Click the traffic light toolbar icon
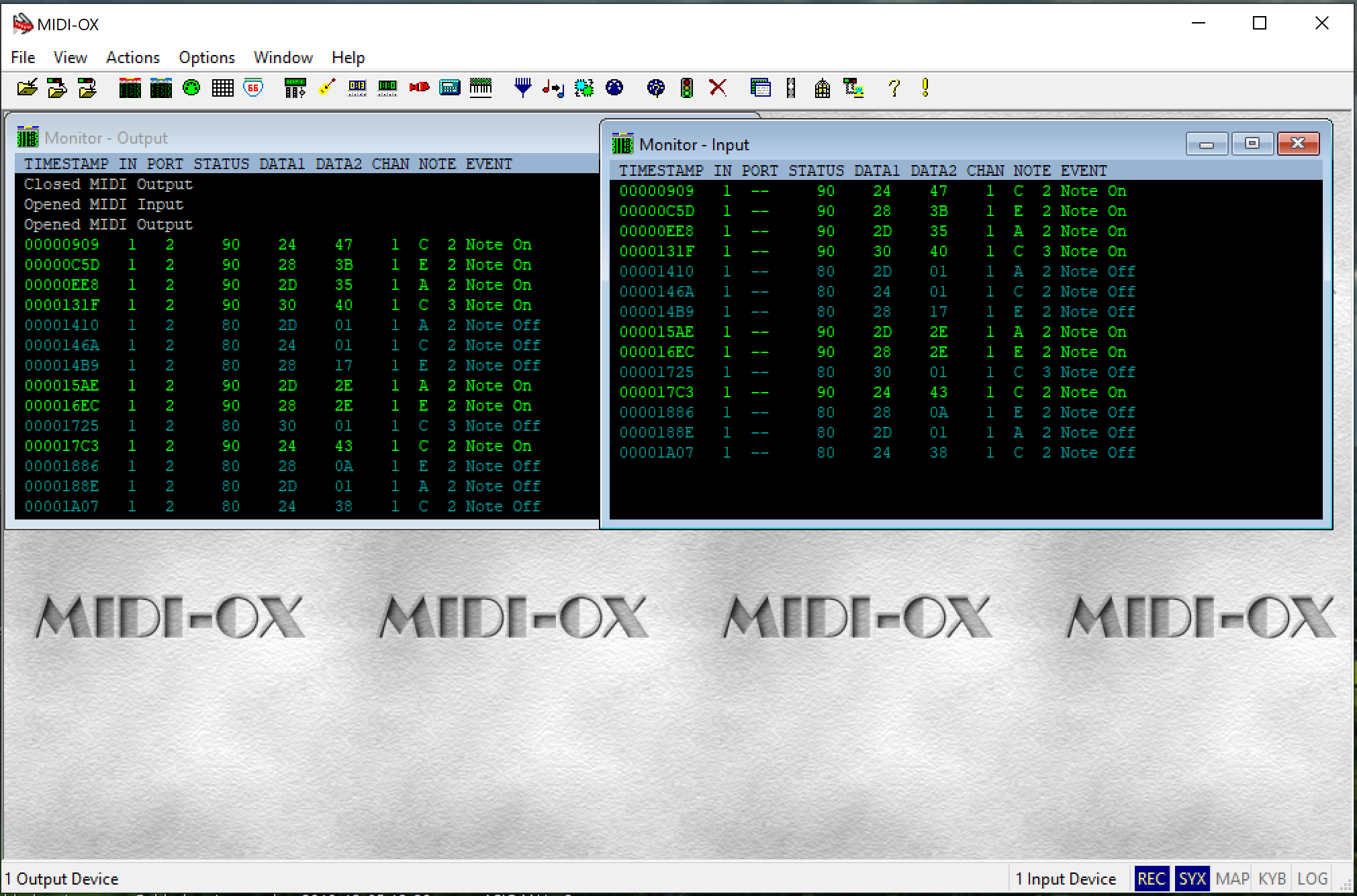 coord(686,88)
